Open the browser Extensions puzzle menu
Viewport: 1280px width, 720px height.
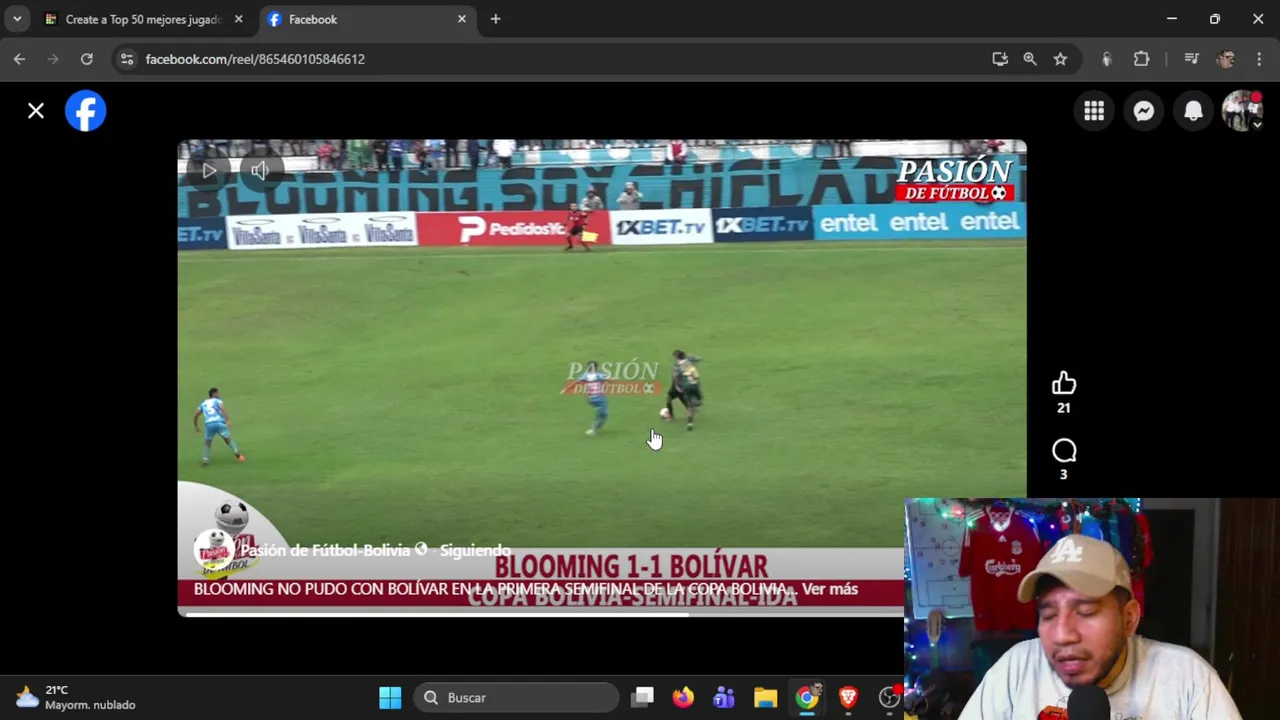pos(1141,59)
